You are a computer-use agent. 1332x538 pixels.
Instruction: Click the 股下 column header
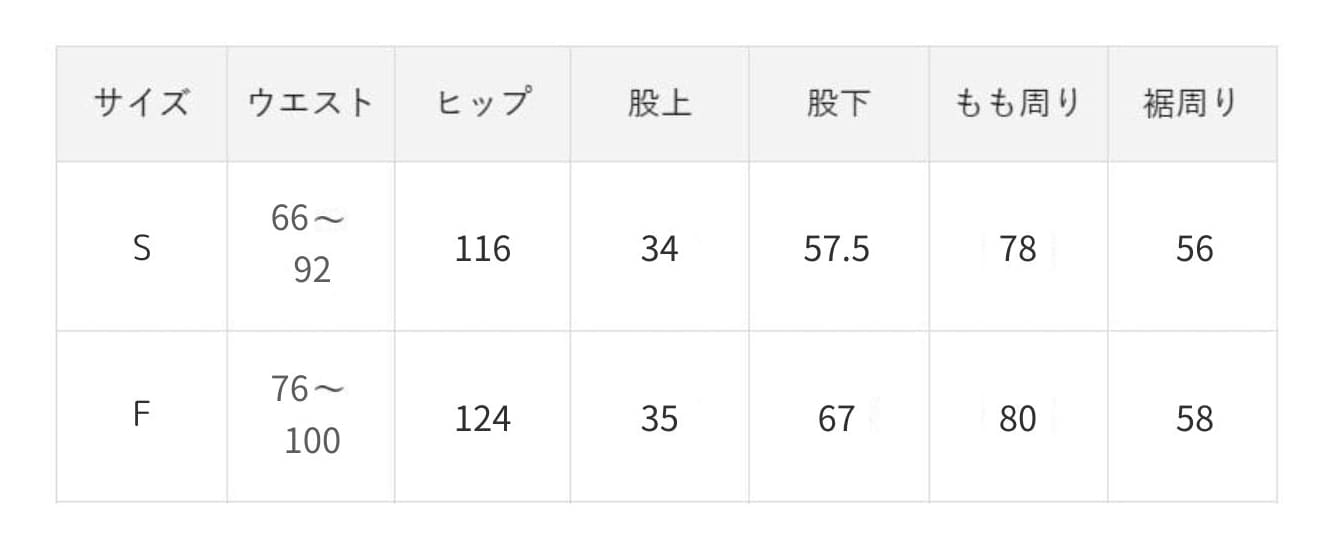coord(839,103)
